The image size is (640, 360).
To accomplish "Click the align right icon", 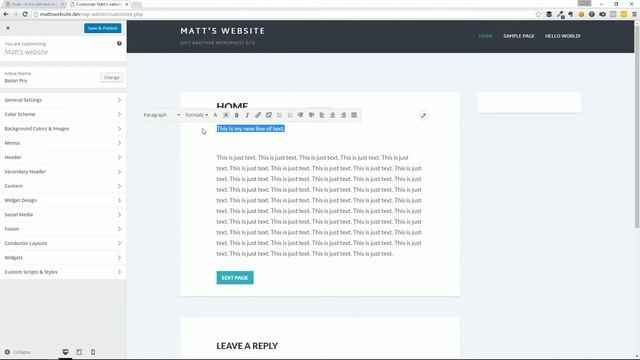I will point(343,115).
